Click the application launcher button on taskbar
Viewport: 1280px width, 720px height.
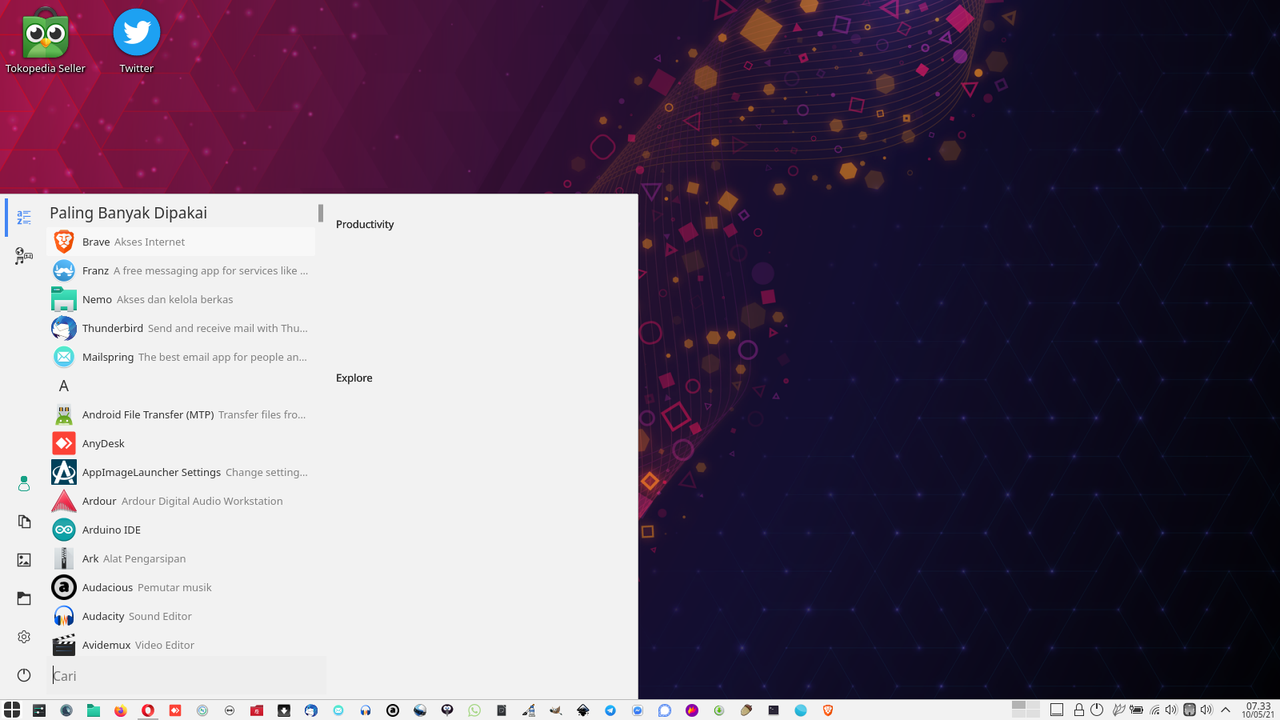[x=12, y=710]
